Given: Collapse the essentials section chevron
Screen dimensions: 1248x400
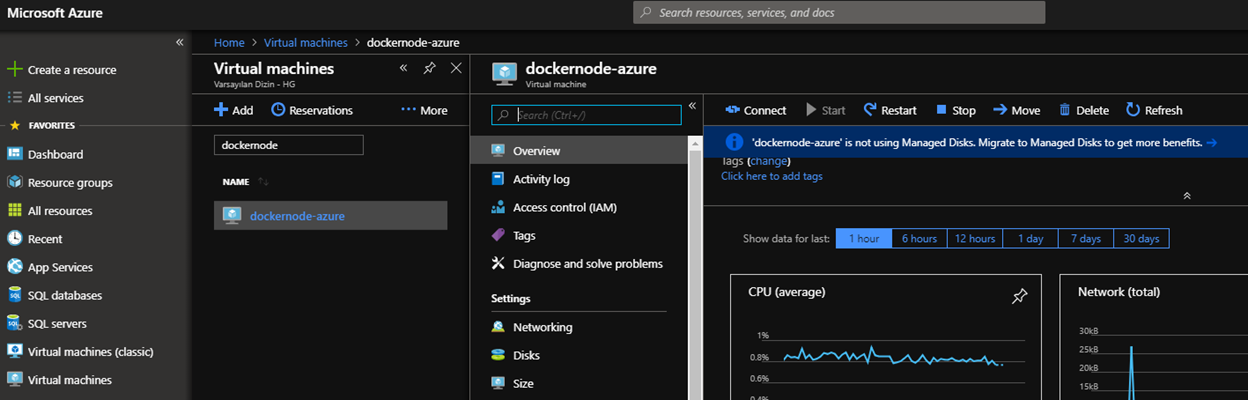Looking at the screenshot, I should [x=1187, y=196].
